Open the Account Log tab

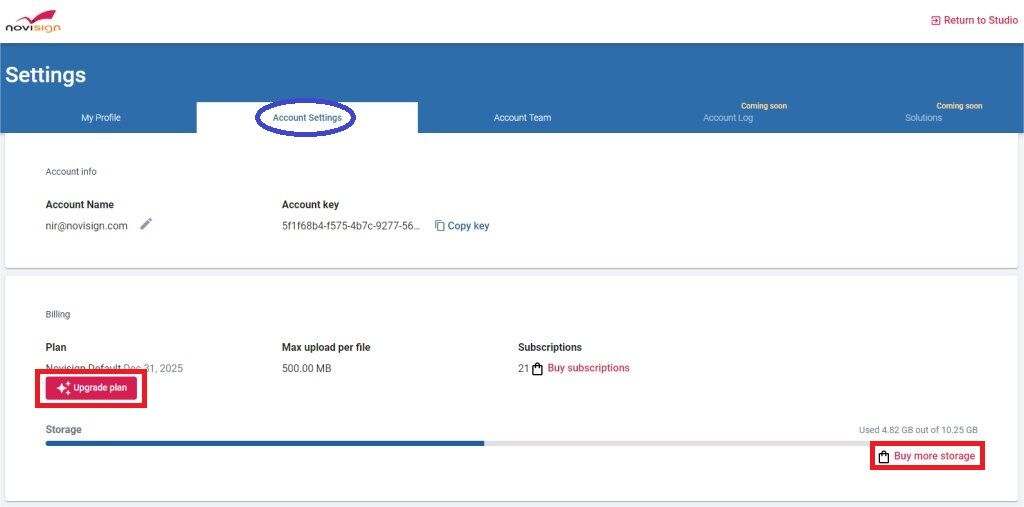[x=728, y=118]
